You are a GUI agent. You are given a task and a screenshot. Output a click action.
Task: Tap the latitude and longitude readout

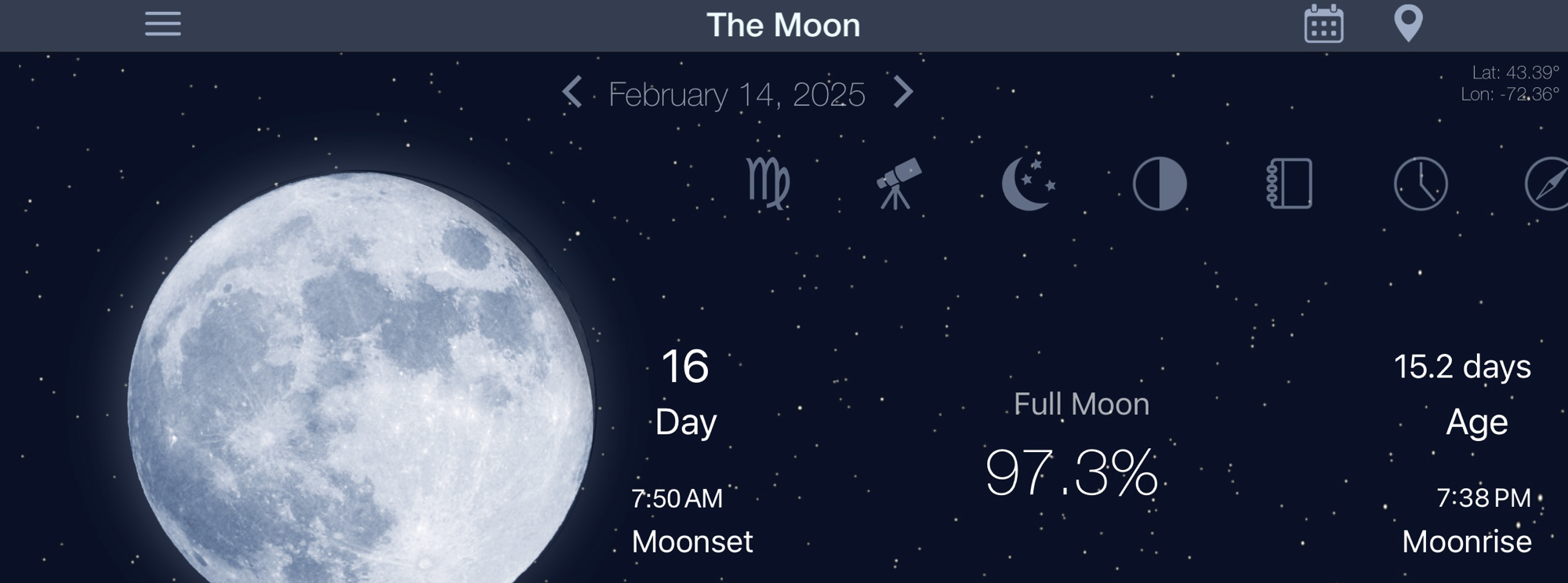click(x=1509, y=83)
